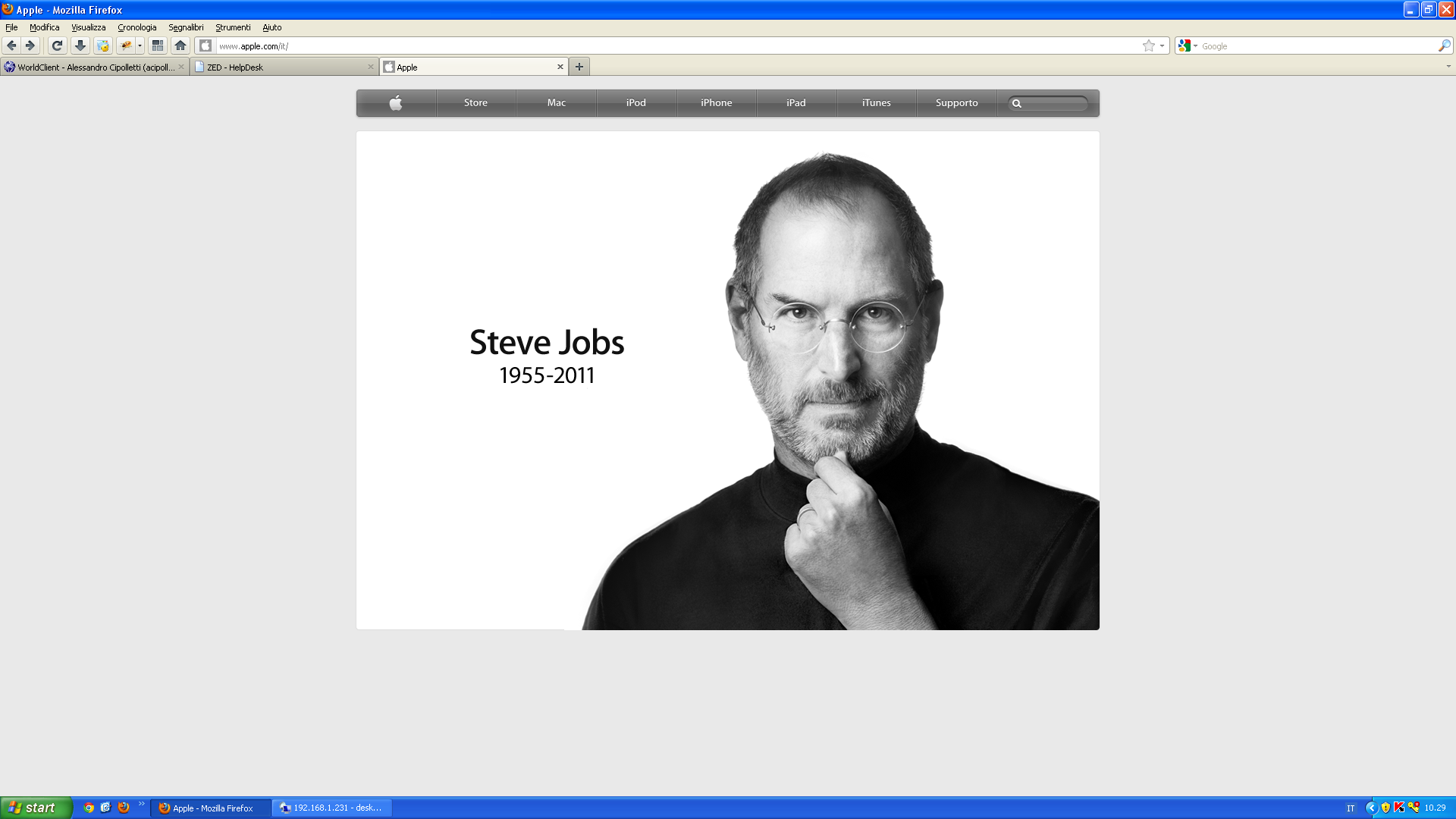This screenshot has width=1456, height=819.
Task: Click the Home toolbar button
Action: 180,45
